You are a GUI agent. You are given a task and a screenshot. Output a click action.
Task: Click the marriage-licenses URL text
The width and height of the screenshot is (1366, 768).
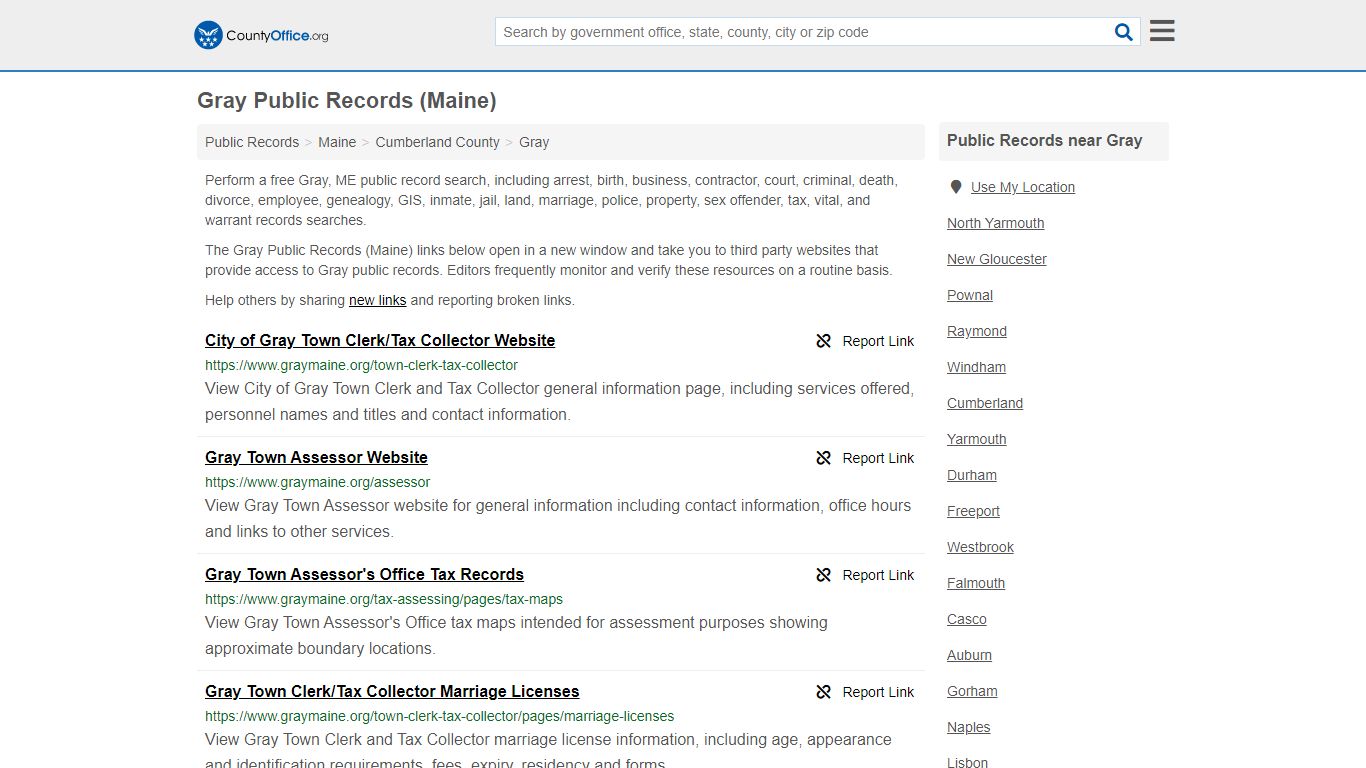click(x=439, y=716)
